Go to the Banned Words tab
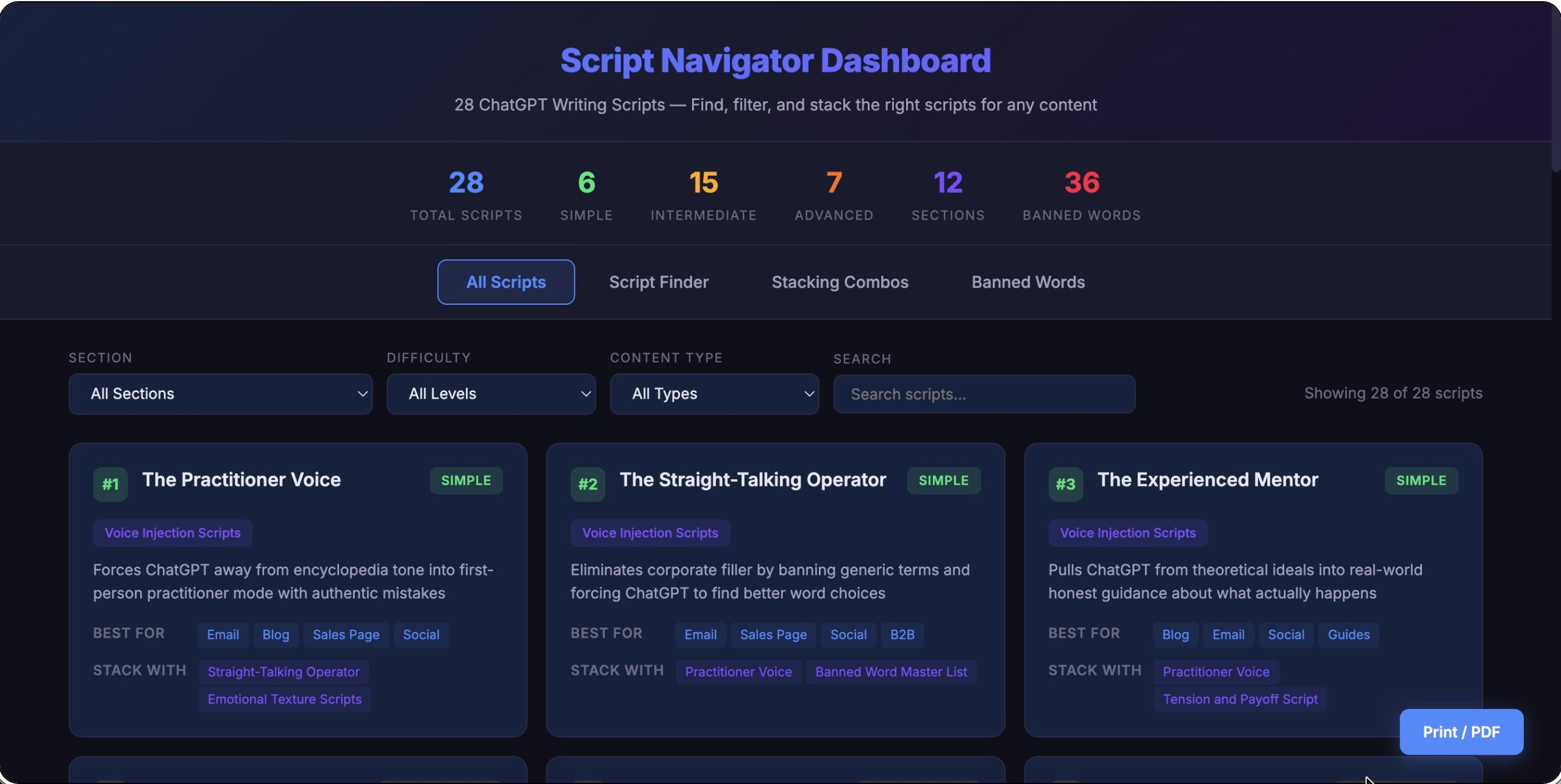The width and height of the screenshot is (1561, 784). (x=1027, y=282)
